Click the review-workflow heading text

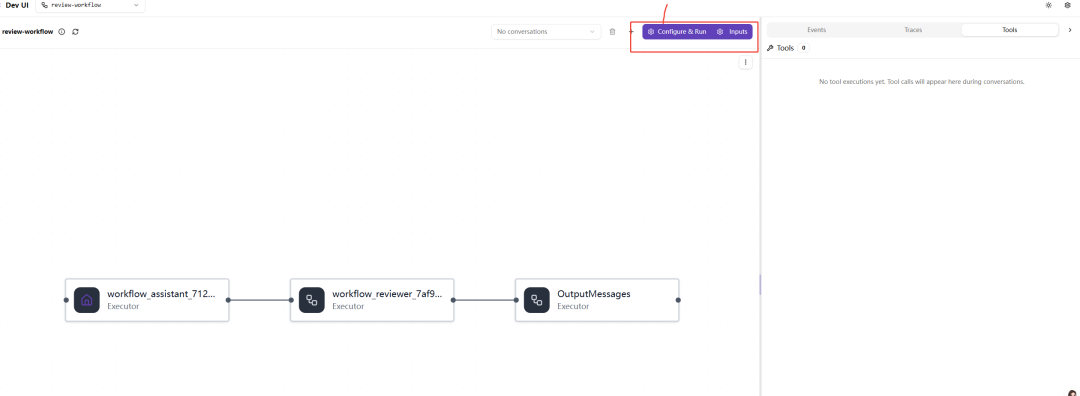(28, 32)
